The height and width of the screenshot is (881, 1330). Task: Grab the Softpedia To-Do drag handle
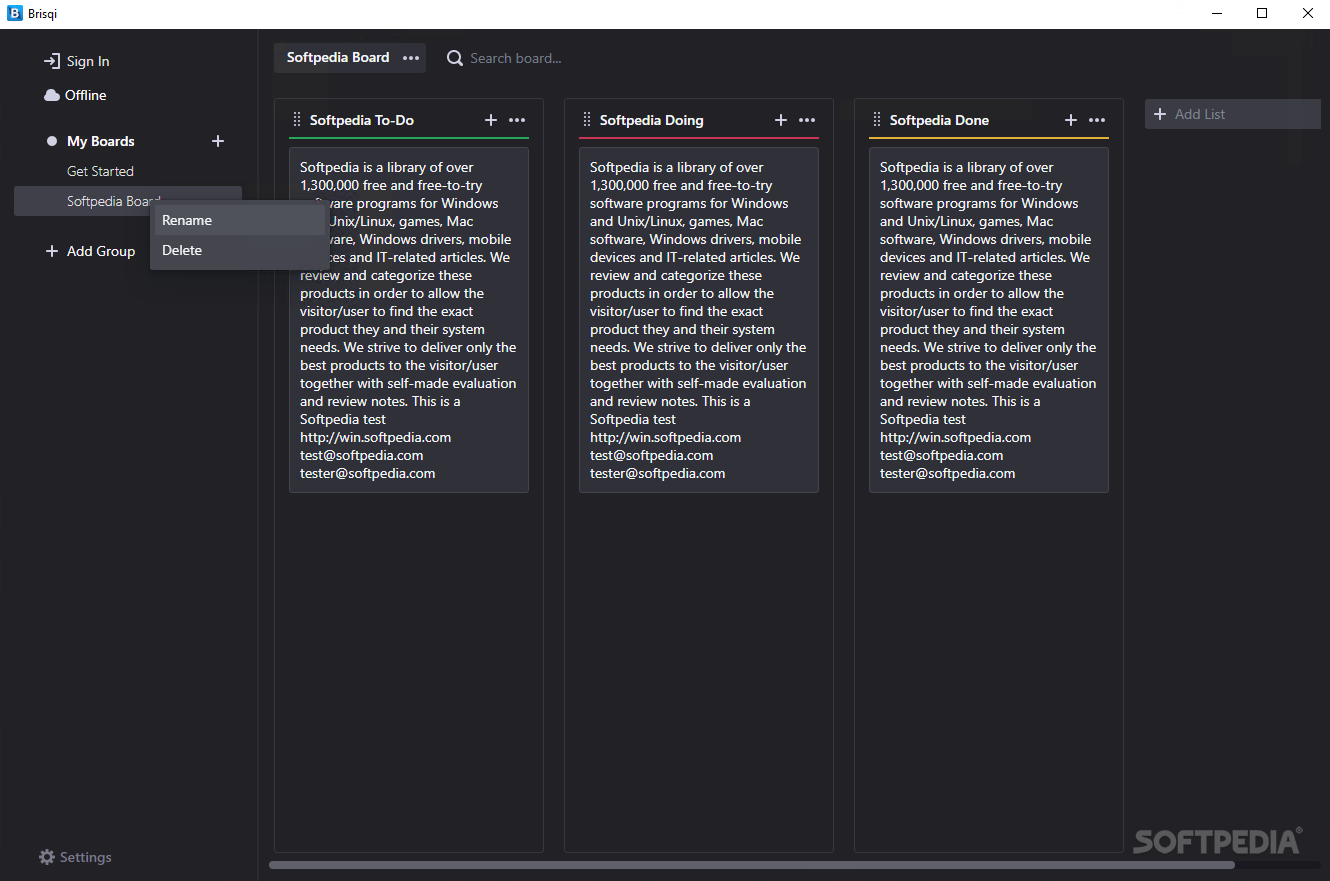tap(297, 120)
